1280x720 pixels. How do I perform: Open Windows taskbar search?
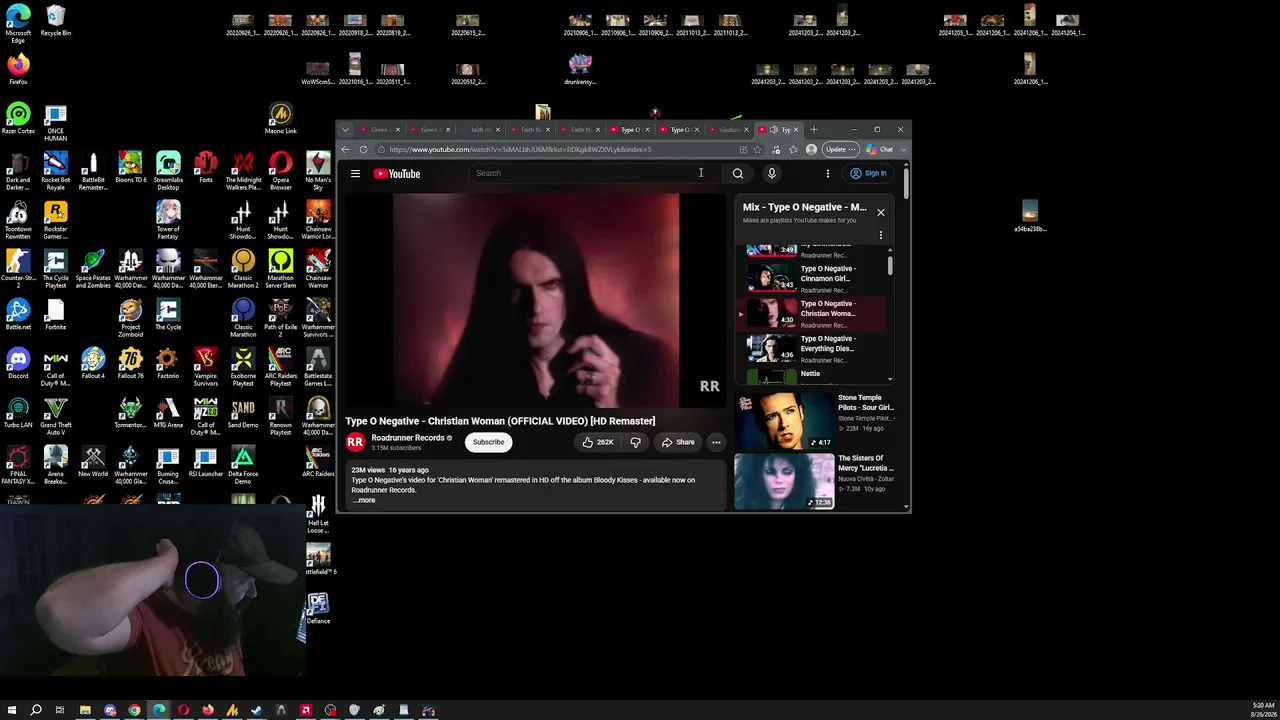tap(36, 711)
